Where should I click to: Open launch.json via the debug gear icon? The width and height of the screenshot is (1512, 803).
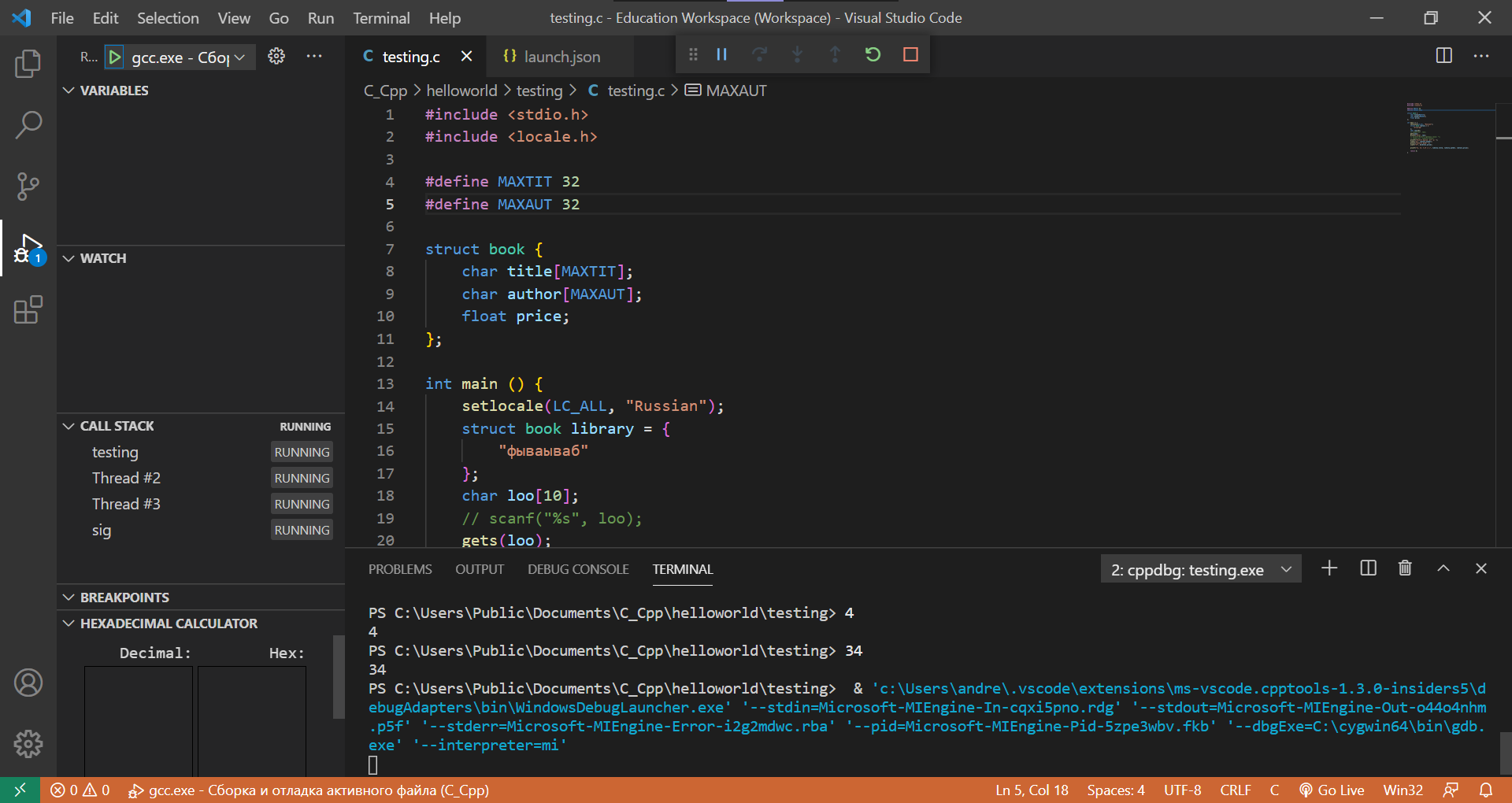276,56
